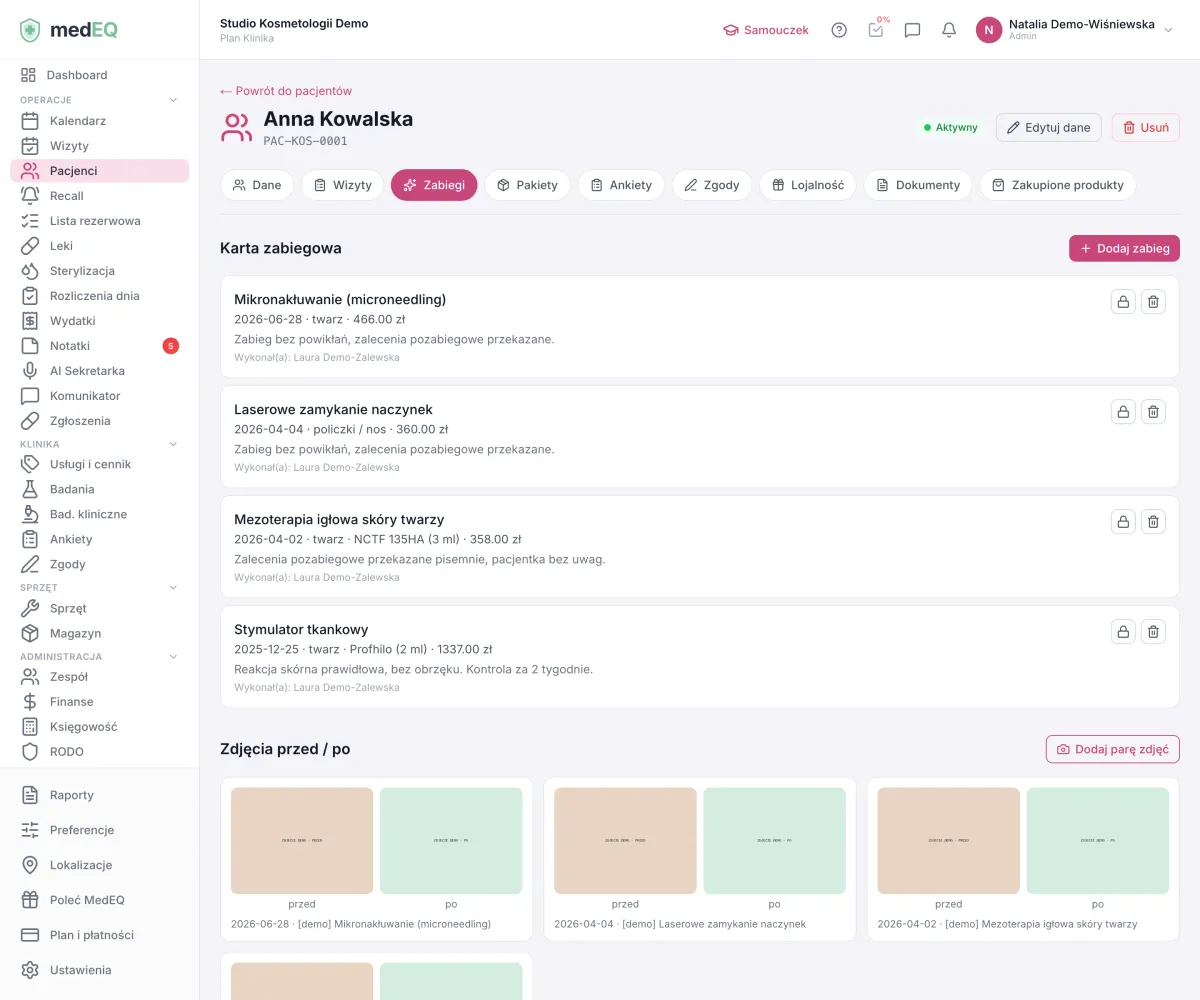Switch to the Pakiety tab

[x=527, y=185]
